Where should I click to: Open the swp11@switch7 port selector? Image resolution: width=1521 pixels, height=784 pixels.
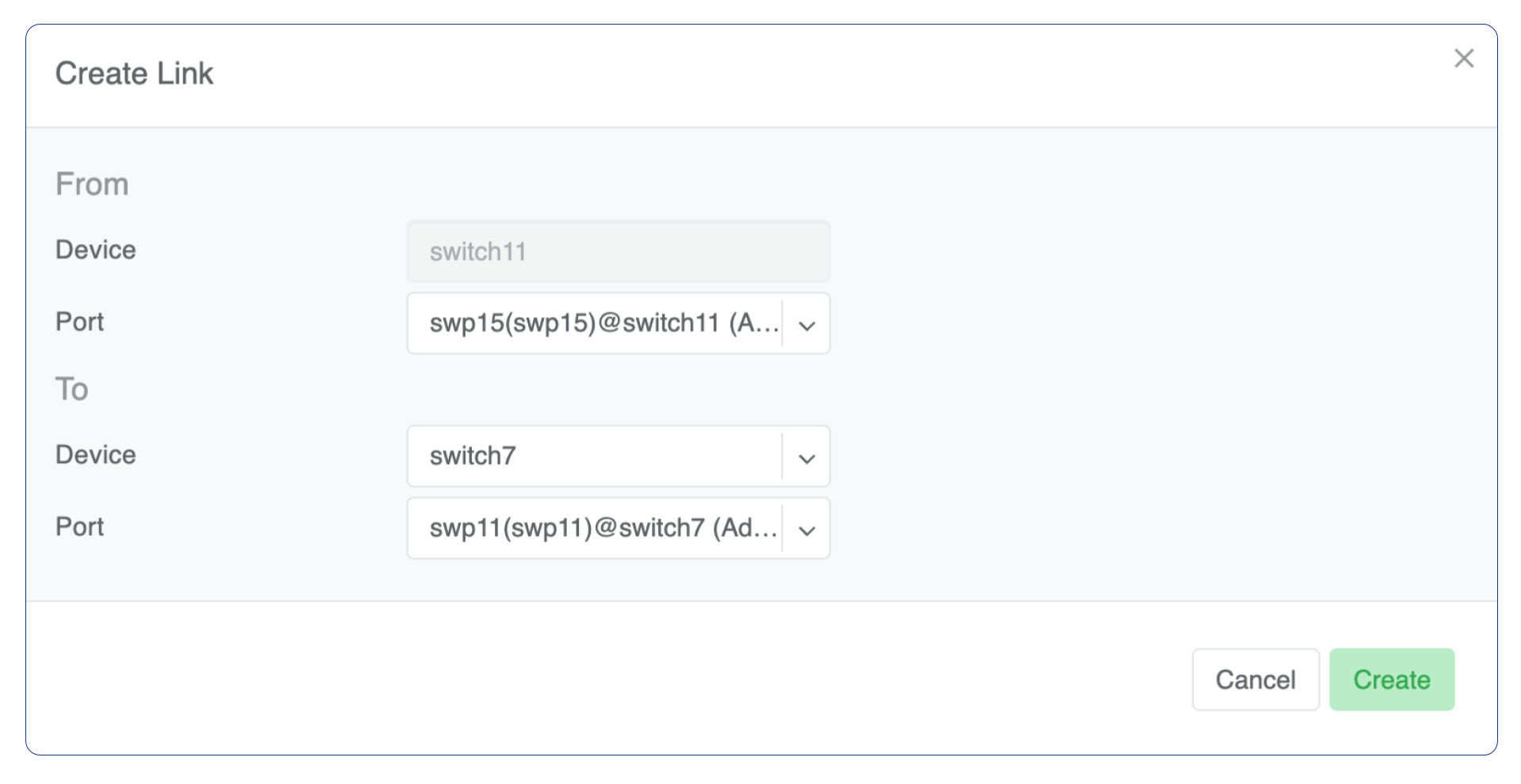[594, 529]
